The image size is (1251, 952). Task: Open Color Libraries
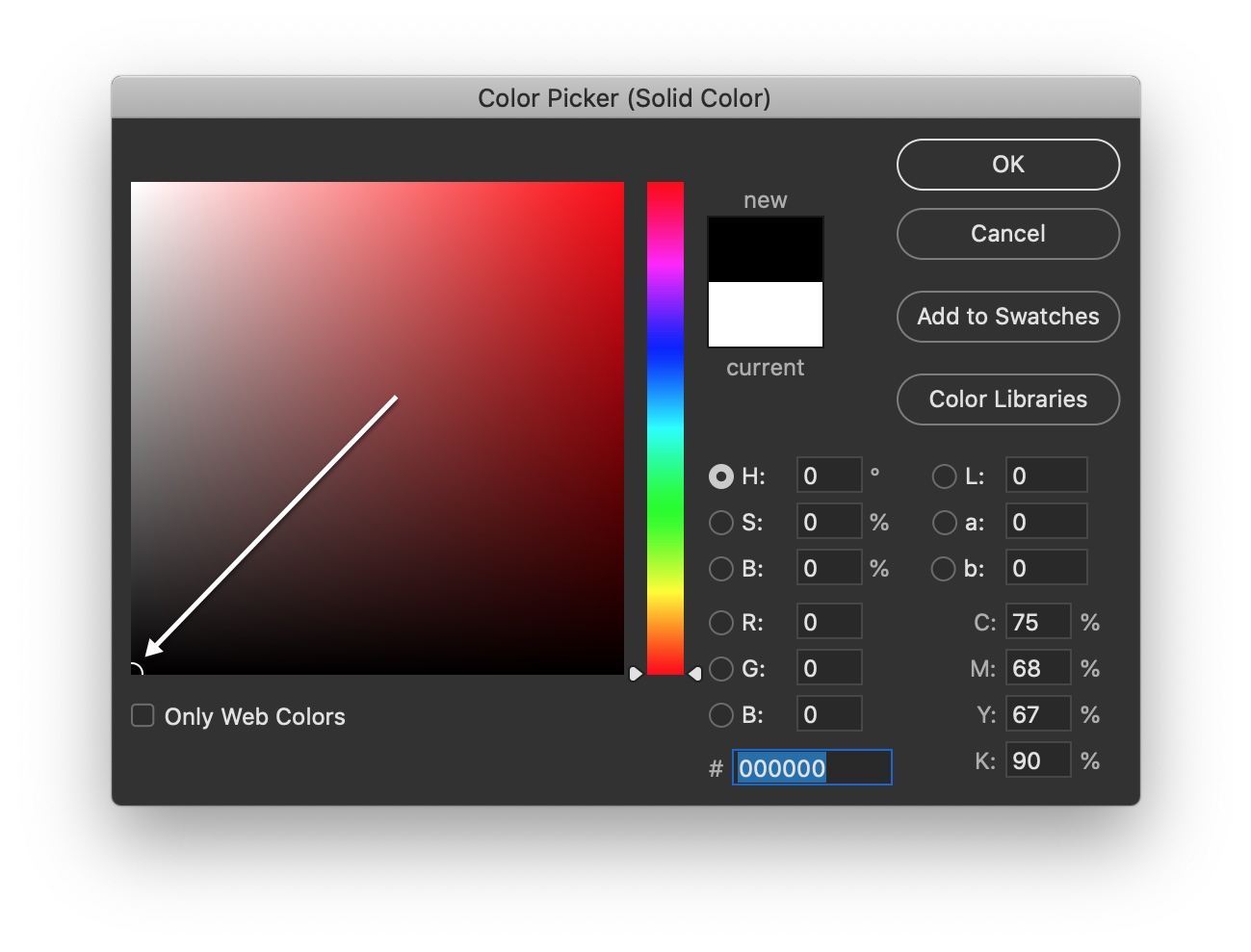pyautogui.click(x=1007, y=399)
